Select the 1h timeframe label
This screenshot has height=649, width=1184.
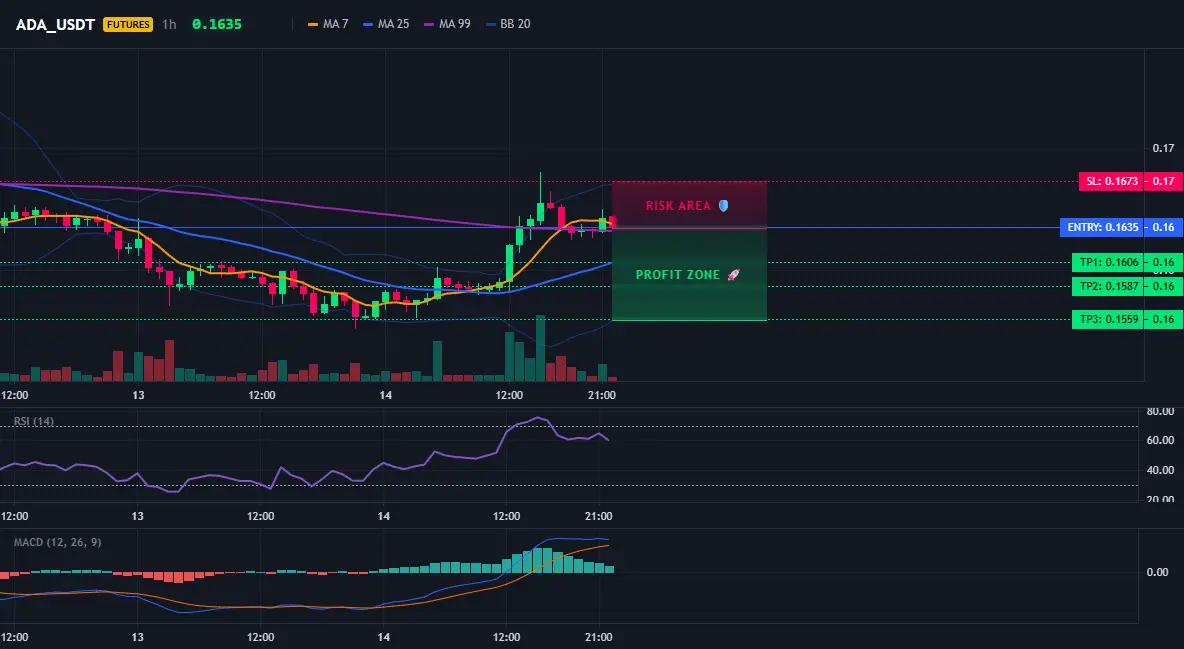[169, 24]
